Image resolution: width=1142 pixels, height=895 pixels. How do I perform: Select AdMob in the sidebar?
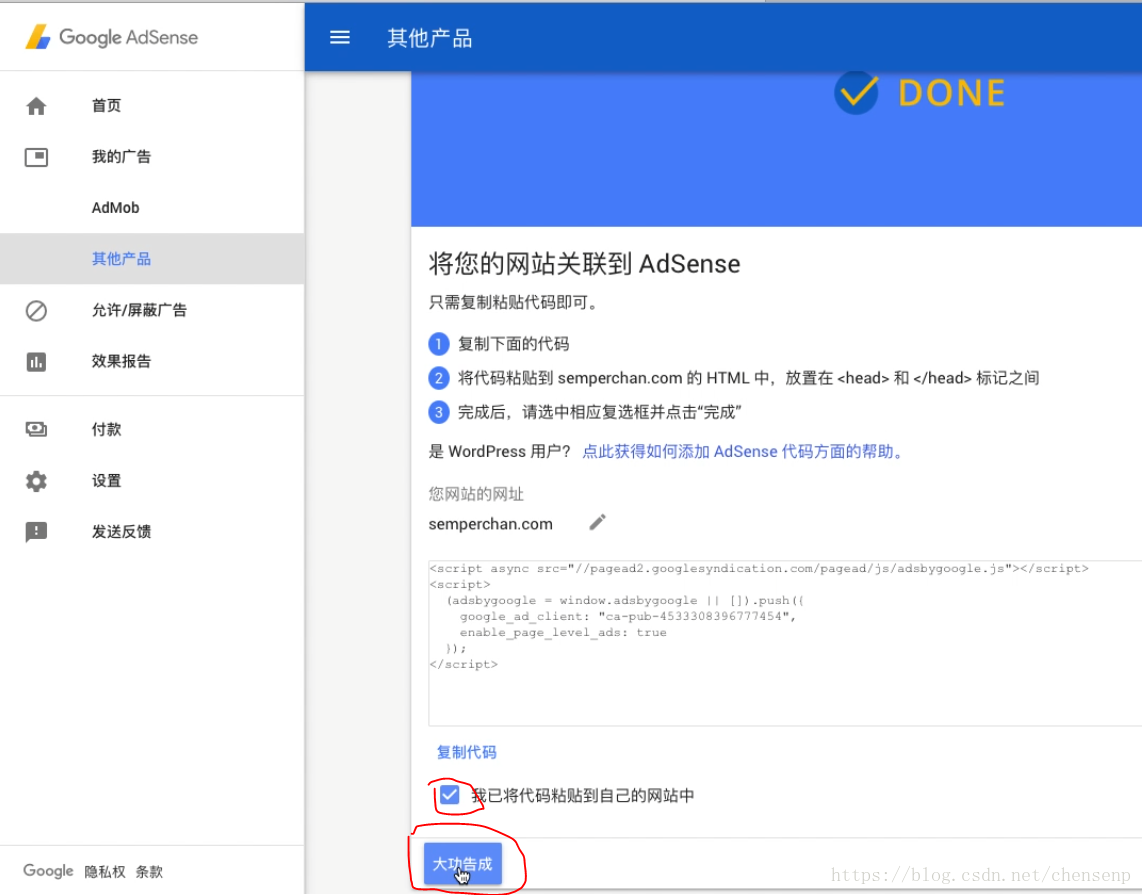click(x=152, y=208)
